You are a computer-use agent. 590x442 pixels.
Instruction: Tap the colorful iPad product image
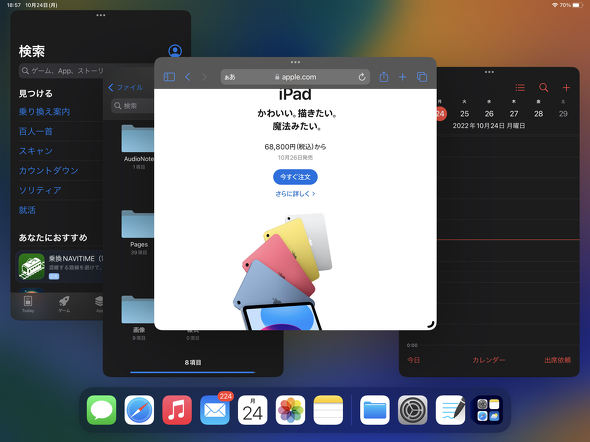283,272
